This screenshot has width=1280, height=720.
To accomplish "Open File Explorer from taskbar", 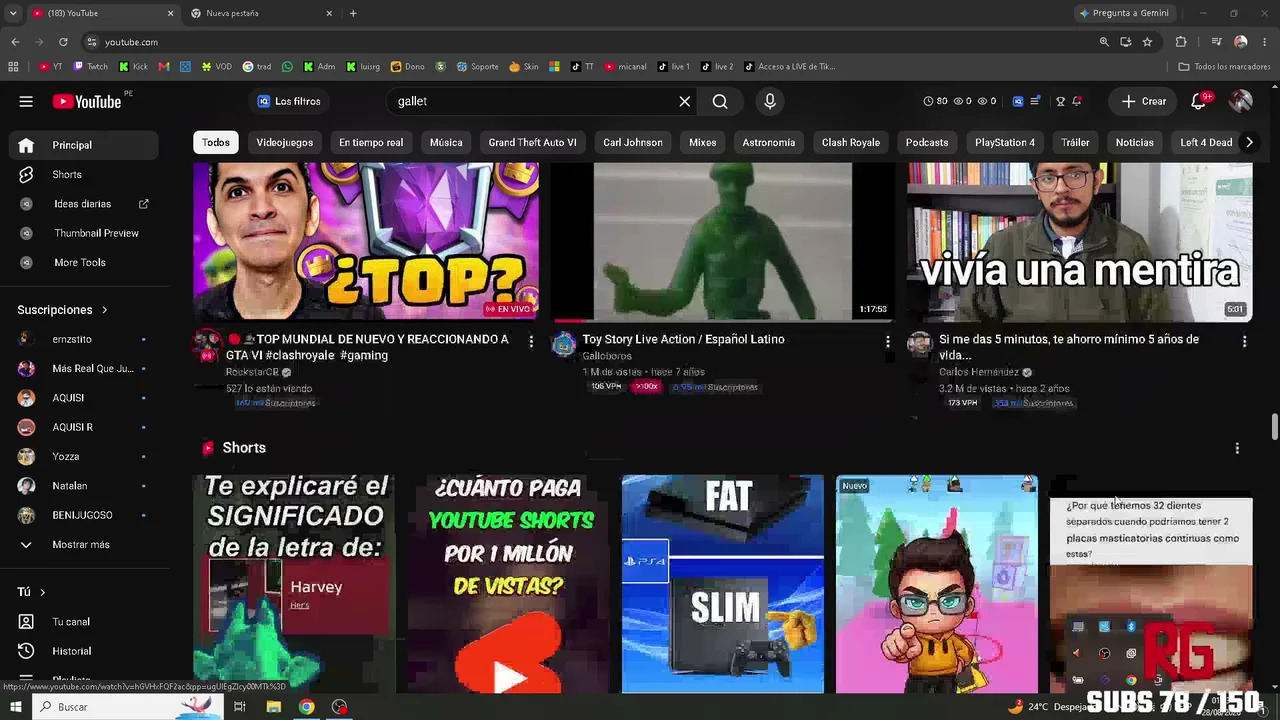I will (x=273, y=707).
